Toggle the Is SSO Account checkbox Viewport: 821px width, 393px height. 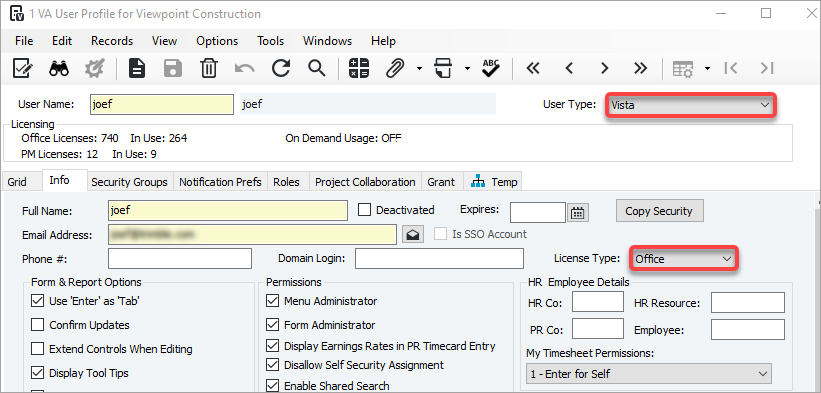[x=441, y=234]
